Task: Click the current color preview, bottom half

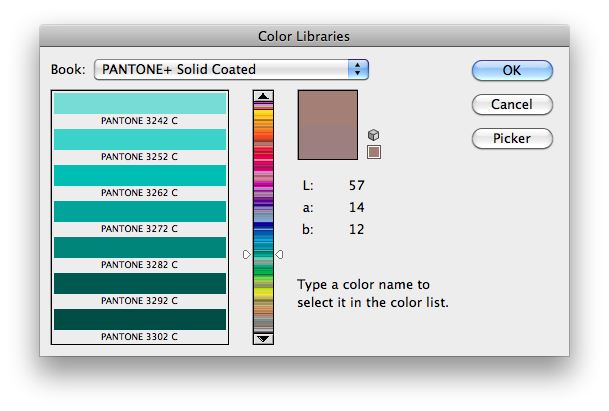Action: pos(328,142)
